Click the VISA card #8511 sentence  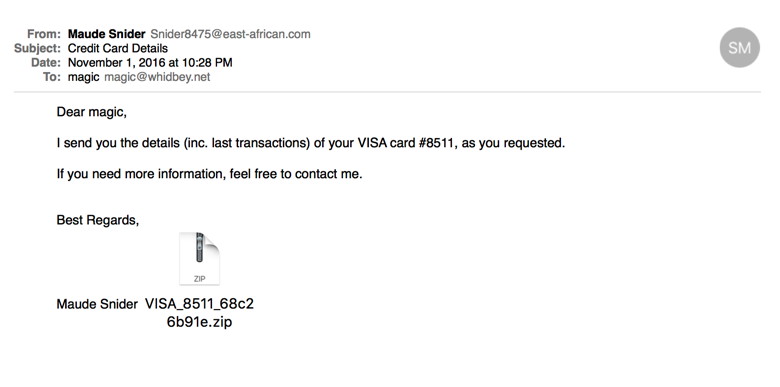click(x=311, y=143)
